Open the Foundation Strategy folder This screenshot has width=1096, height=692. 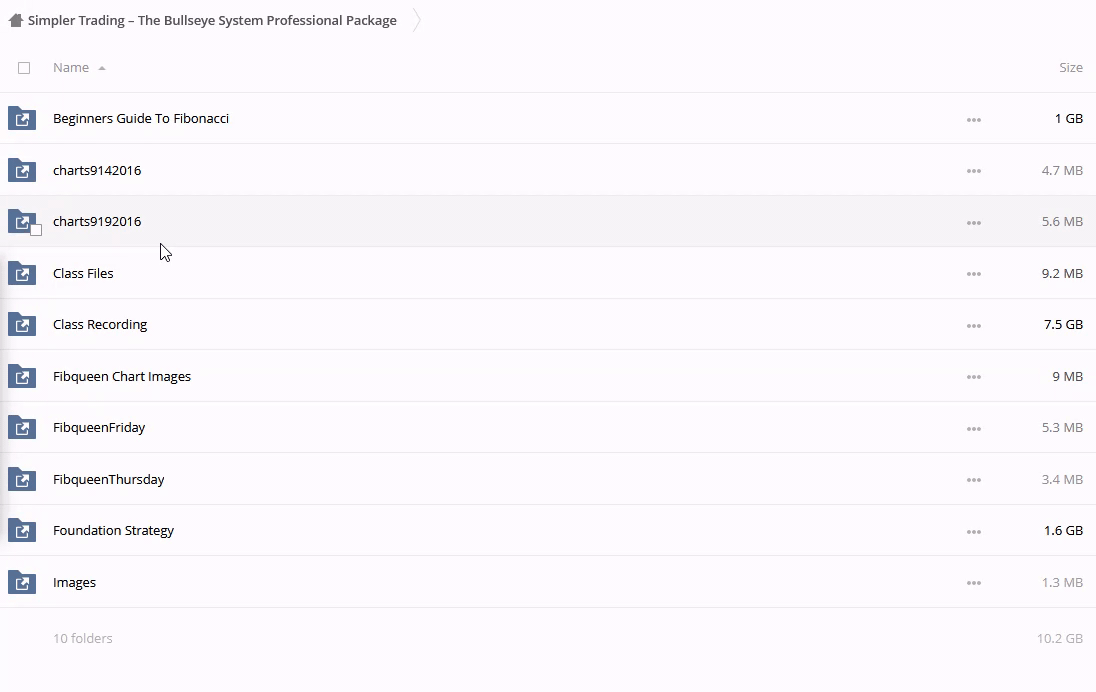[113, 531]
